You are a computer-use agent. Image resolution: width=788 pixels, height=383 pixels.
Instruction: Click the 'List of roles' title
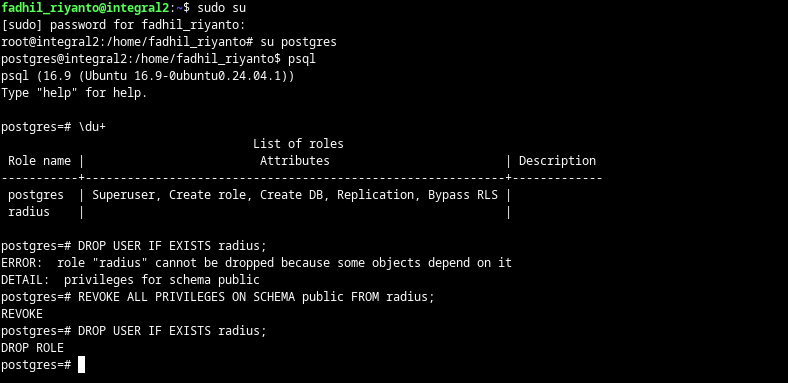point(298,144)
